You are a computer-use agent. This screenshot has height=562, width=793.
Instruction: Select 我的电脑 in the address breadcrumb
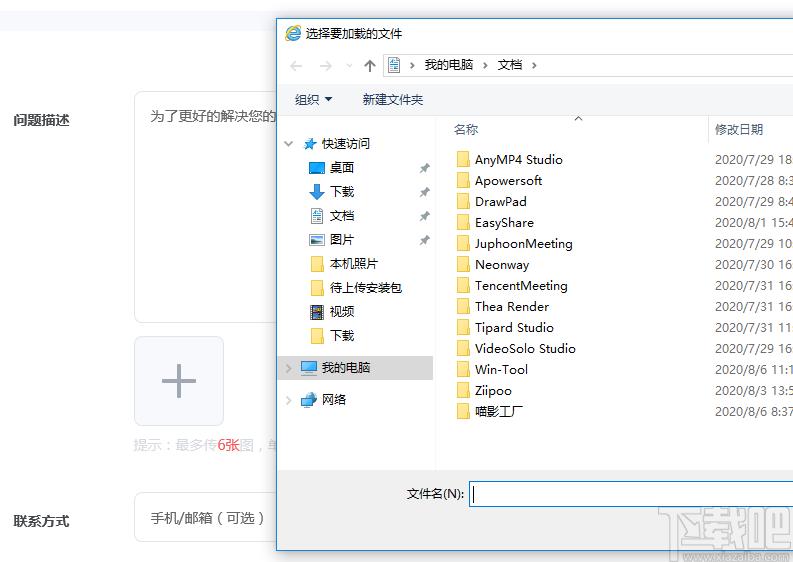449,65
